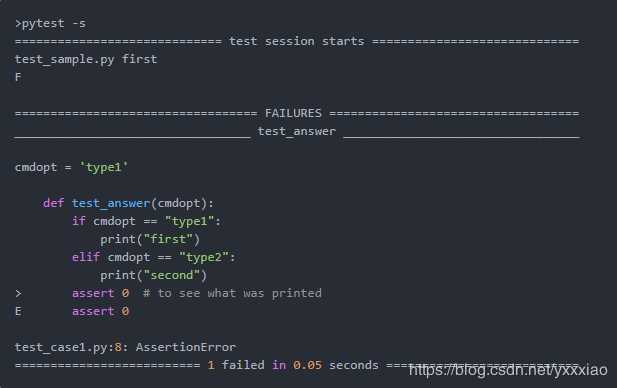
Task: Click the 'E' error line marker
Action: tap(18, 311)
